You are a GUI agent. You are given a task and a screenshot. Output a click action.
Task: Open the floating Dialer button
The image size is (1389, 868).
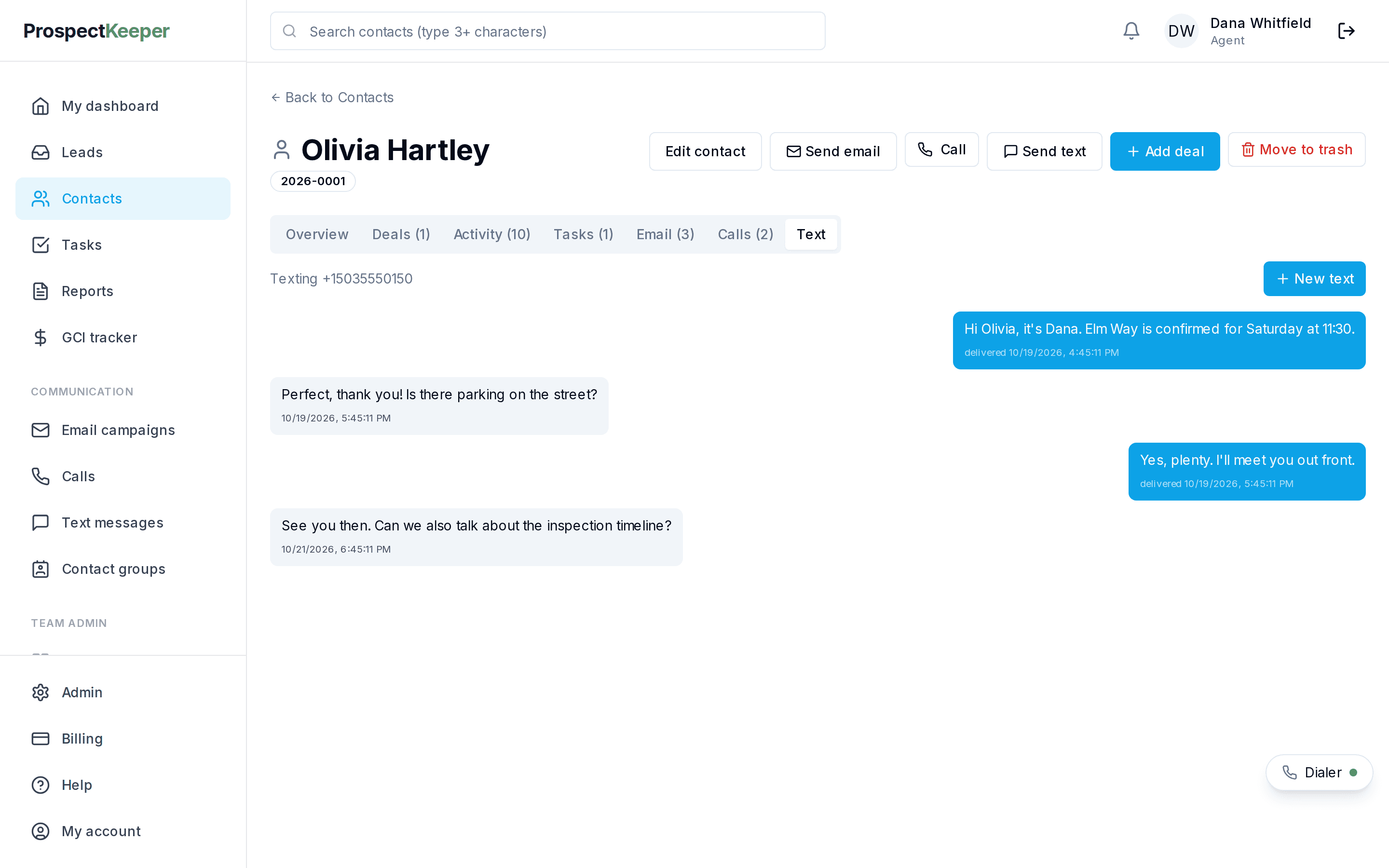pyautogui.click(x=1319, y=773)
